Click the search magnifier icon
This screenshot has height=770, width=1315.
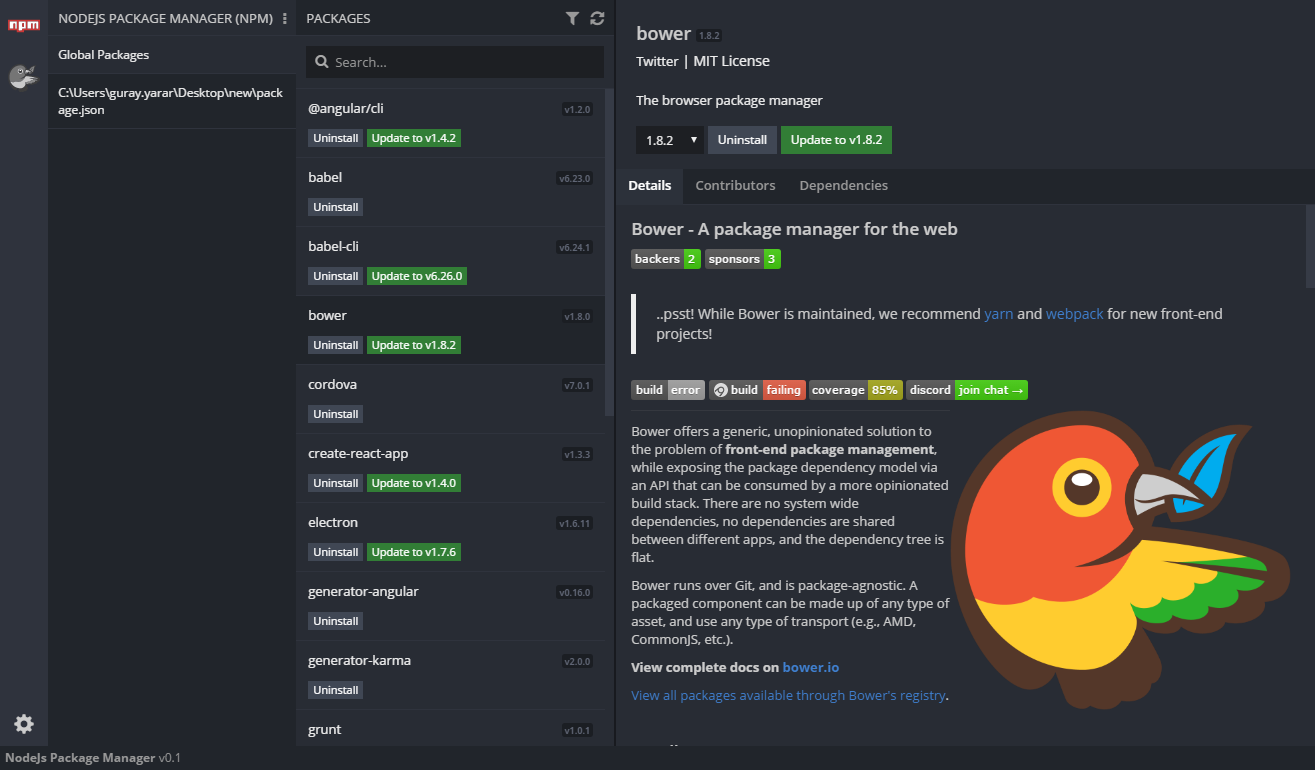322,62
